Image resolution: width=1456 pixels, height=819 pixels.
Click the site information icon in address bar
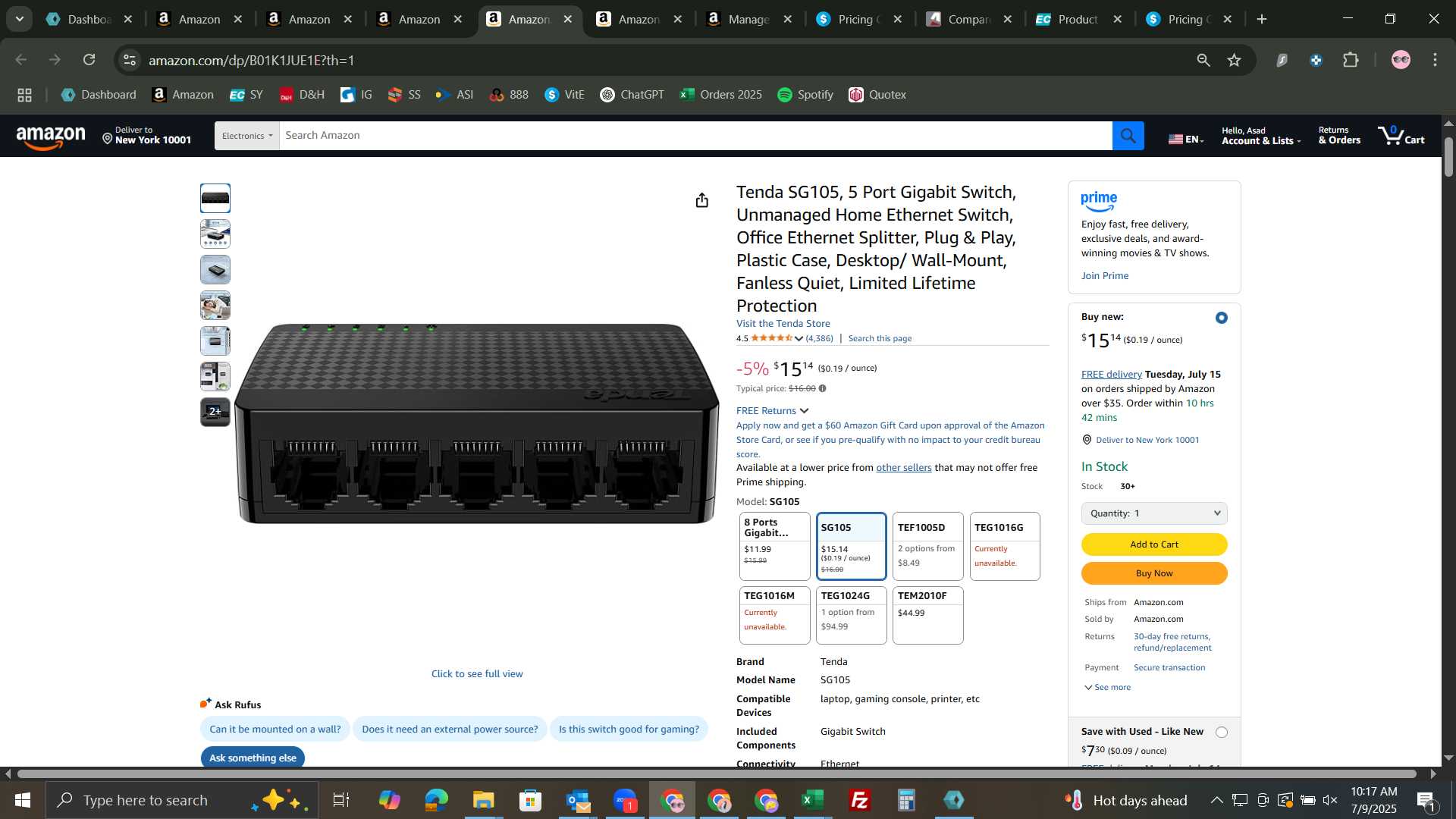click(x=130, y=60)
